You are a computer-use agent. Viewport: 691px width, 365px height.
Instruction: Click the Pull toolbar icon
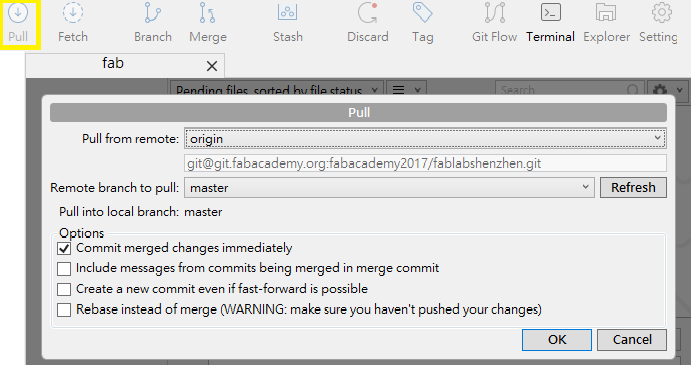[x=18, y=23]
